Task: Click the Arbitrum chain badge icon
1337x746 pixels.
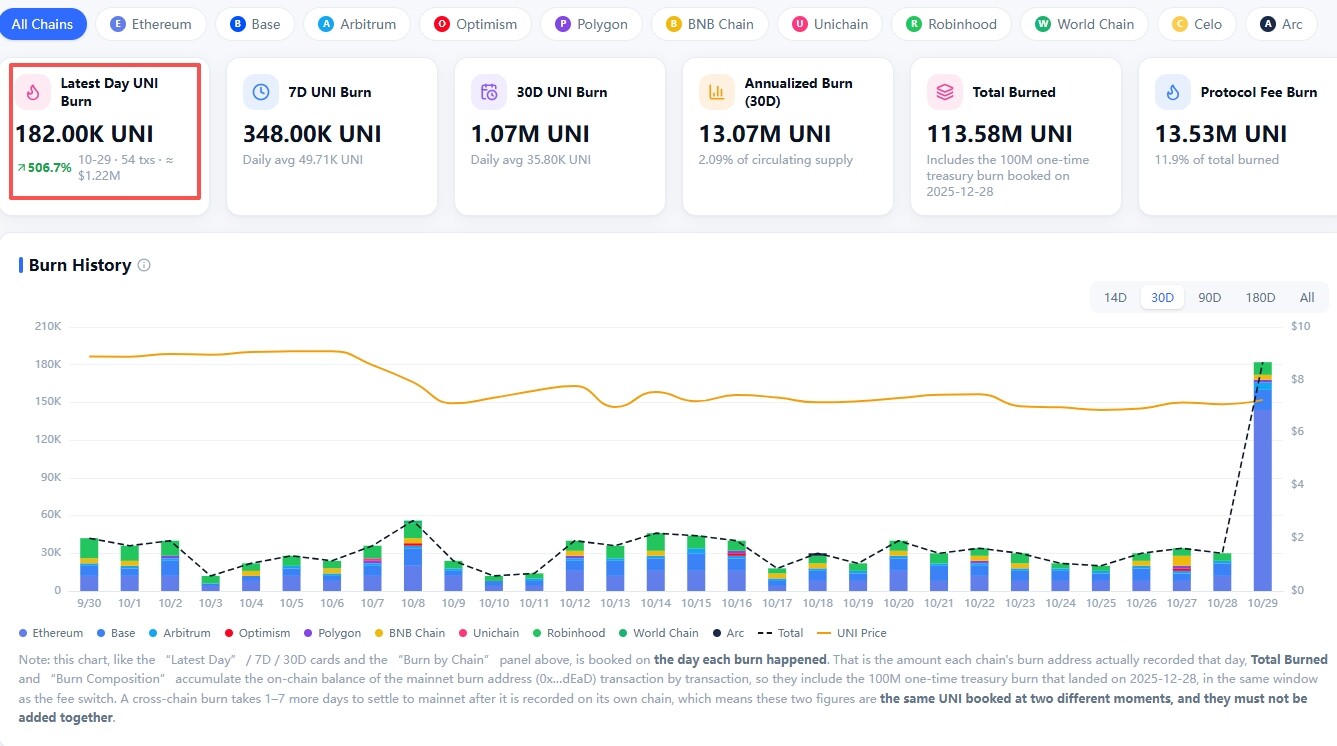Action: pos(326,24)
